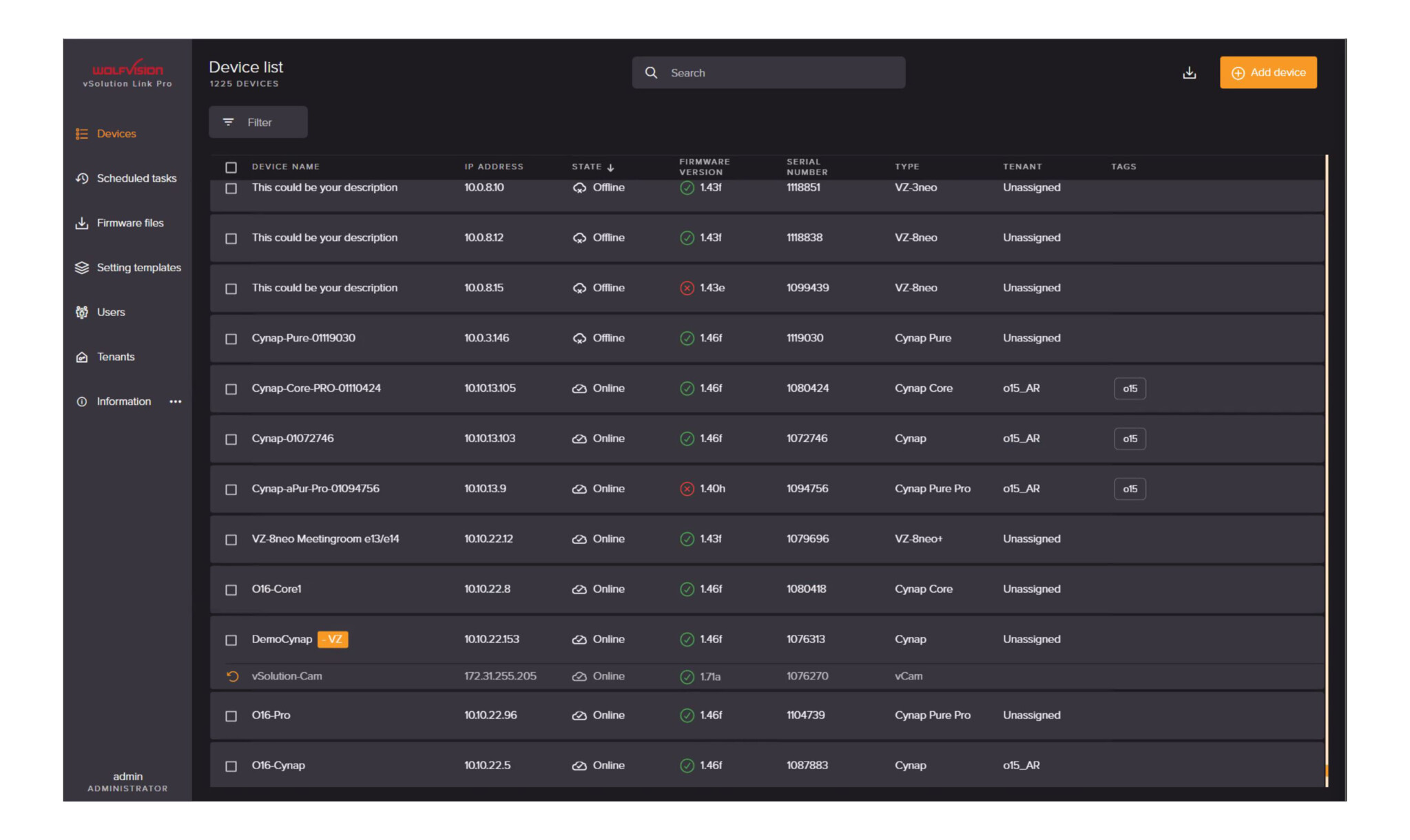The image size is (1410, 840).
Task: Click the o15 tag on Cynap-Core-PRO-01110424
Action: pos(1130,388)
